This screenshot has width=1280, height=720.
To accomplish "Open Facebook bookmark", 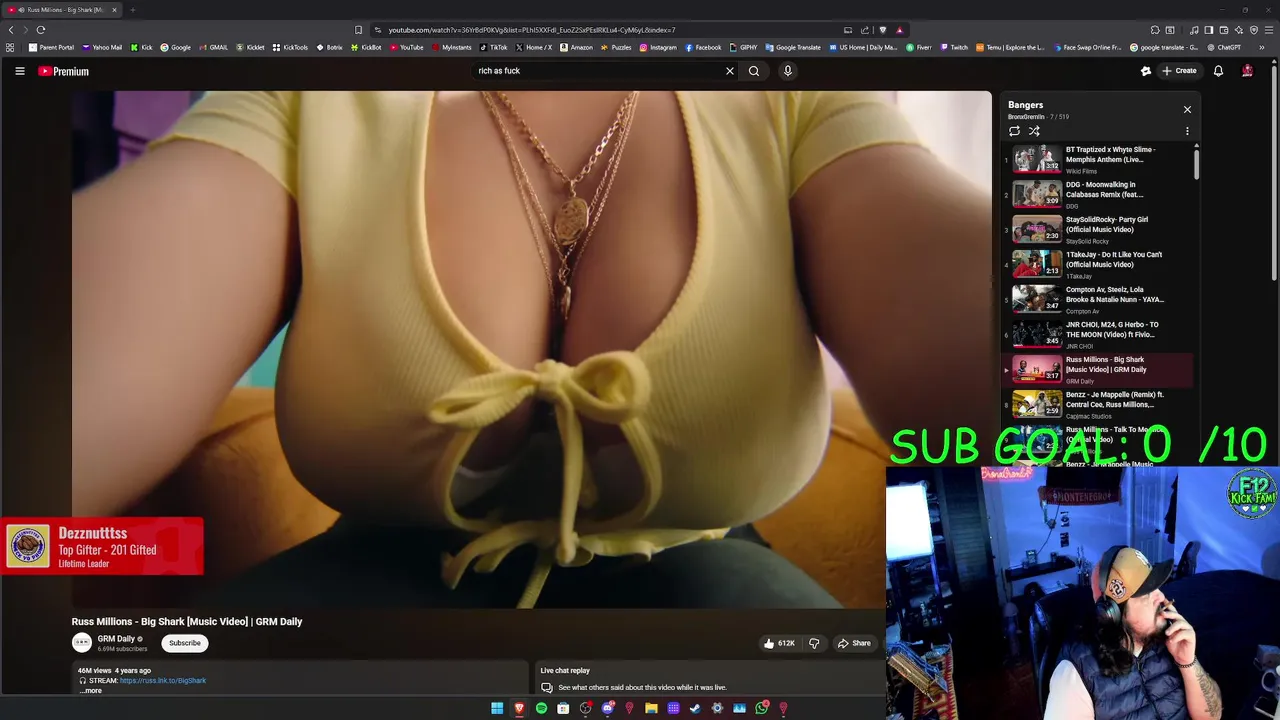I will click(703, 47).
